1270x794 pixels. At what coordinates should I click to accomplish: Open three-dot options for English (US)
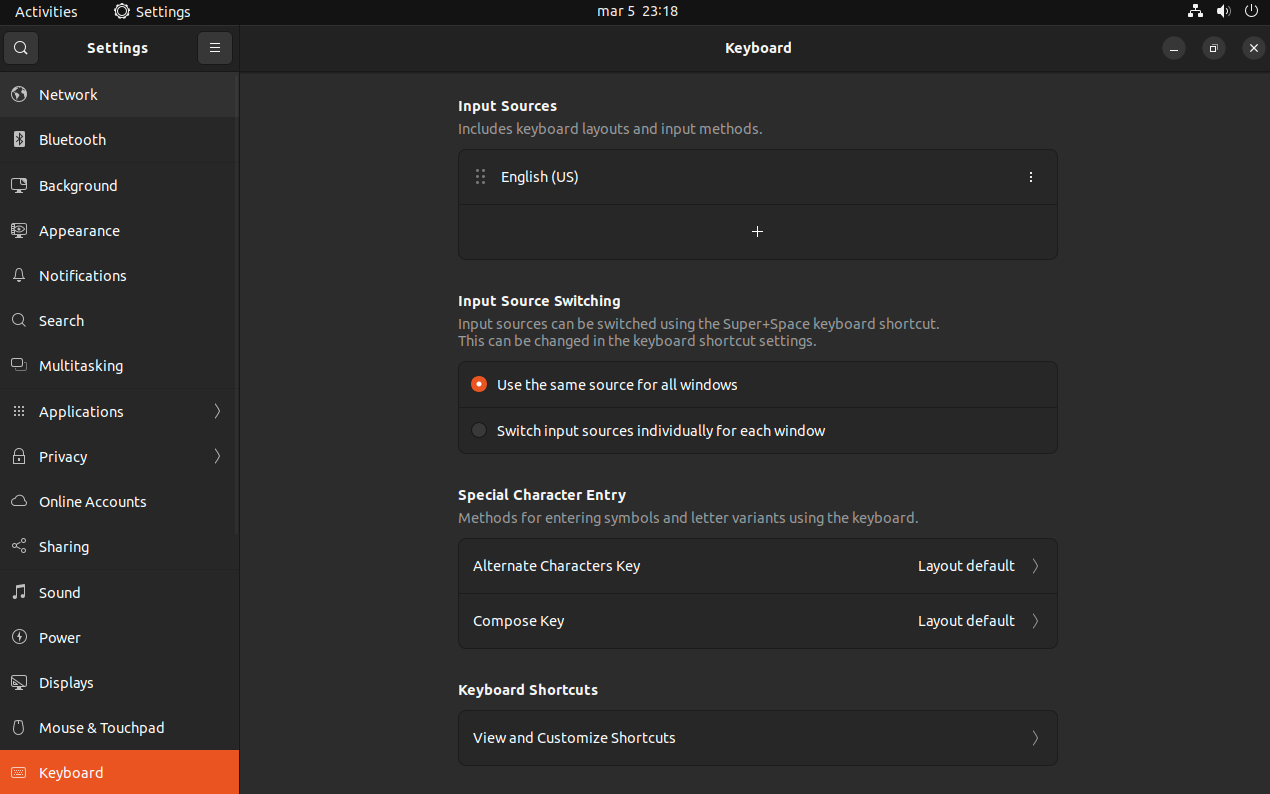tap(1031, 177)
